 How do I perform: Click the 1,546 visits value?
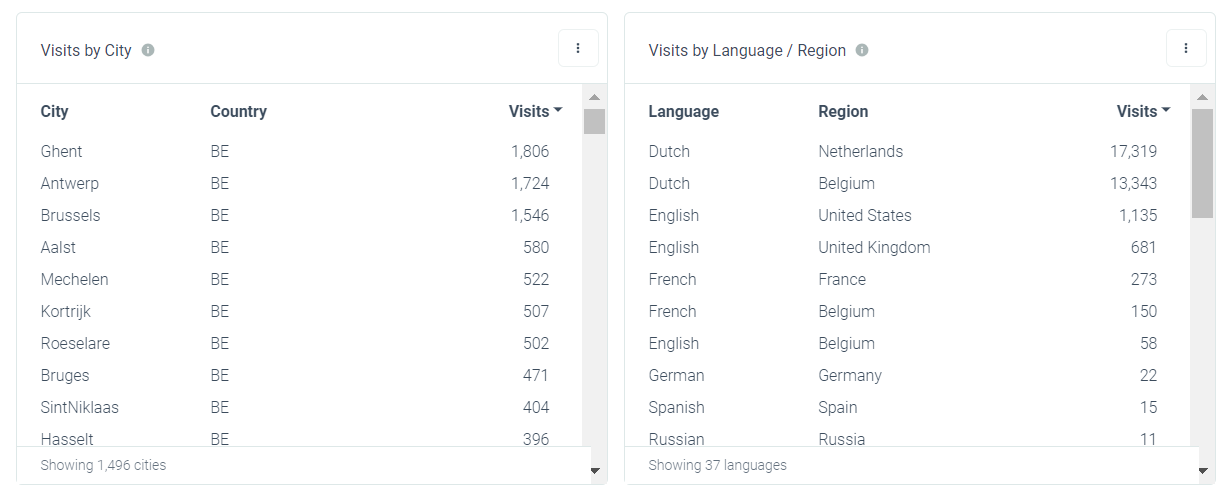tap(530, 215)
